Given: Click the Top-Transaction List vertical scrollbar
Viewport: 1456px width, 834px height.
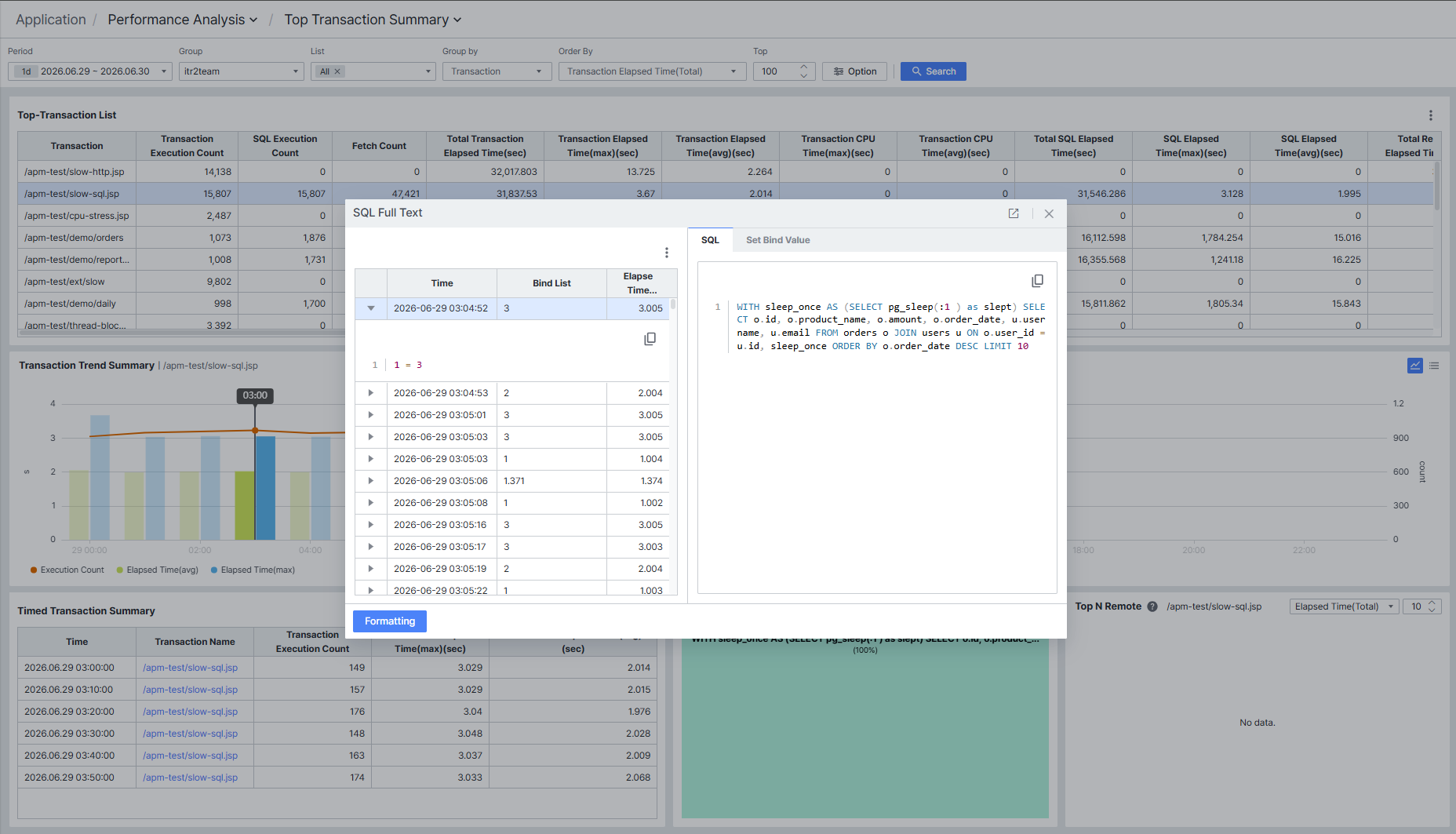Looking at the screenshot, I should pos(1437,187).
